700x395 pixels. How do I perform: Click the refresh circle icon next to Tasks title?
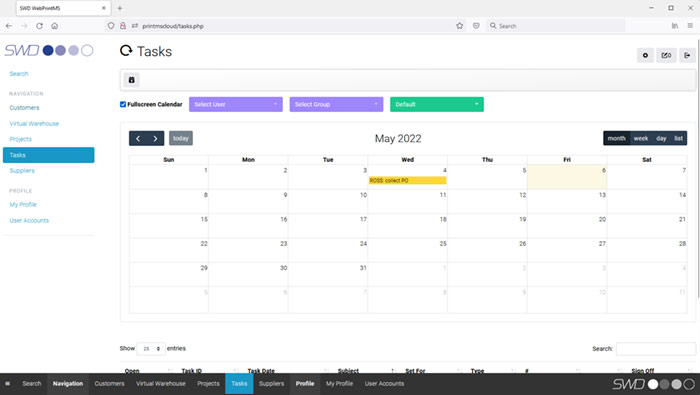pos(126,51)
